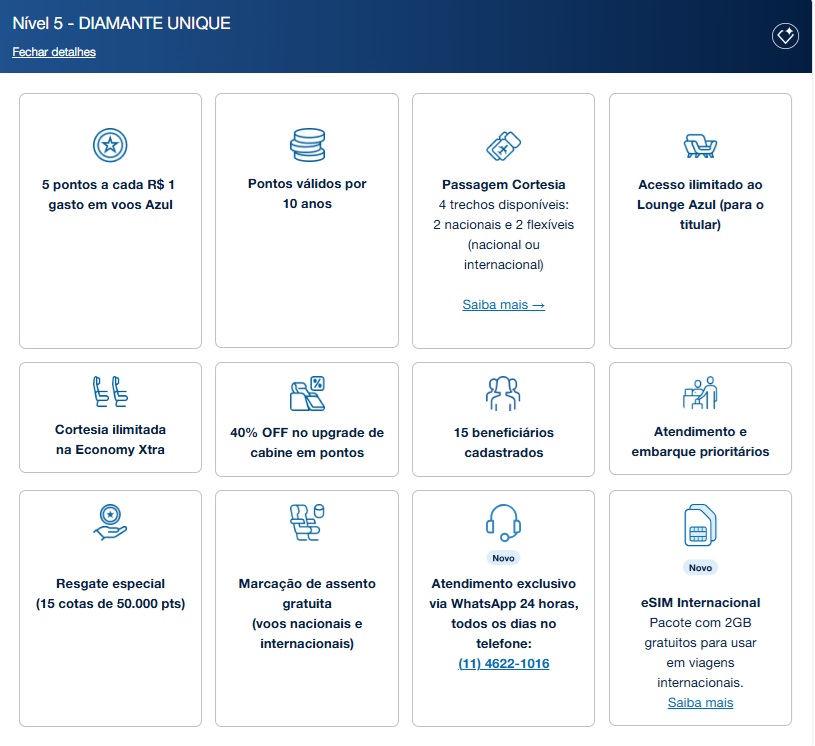Viewport: 815px width, 746px height.
Task: Open Saiba mais link under eSIM Internacional
Action: click(x=700, y=703)
